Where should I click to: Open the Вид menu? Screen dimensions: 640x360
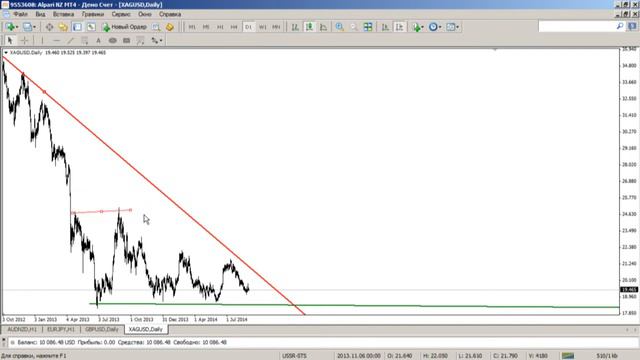(40, 14)
